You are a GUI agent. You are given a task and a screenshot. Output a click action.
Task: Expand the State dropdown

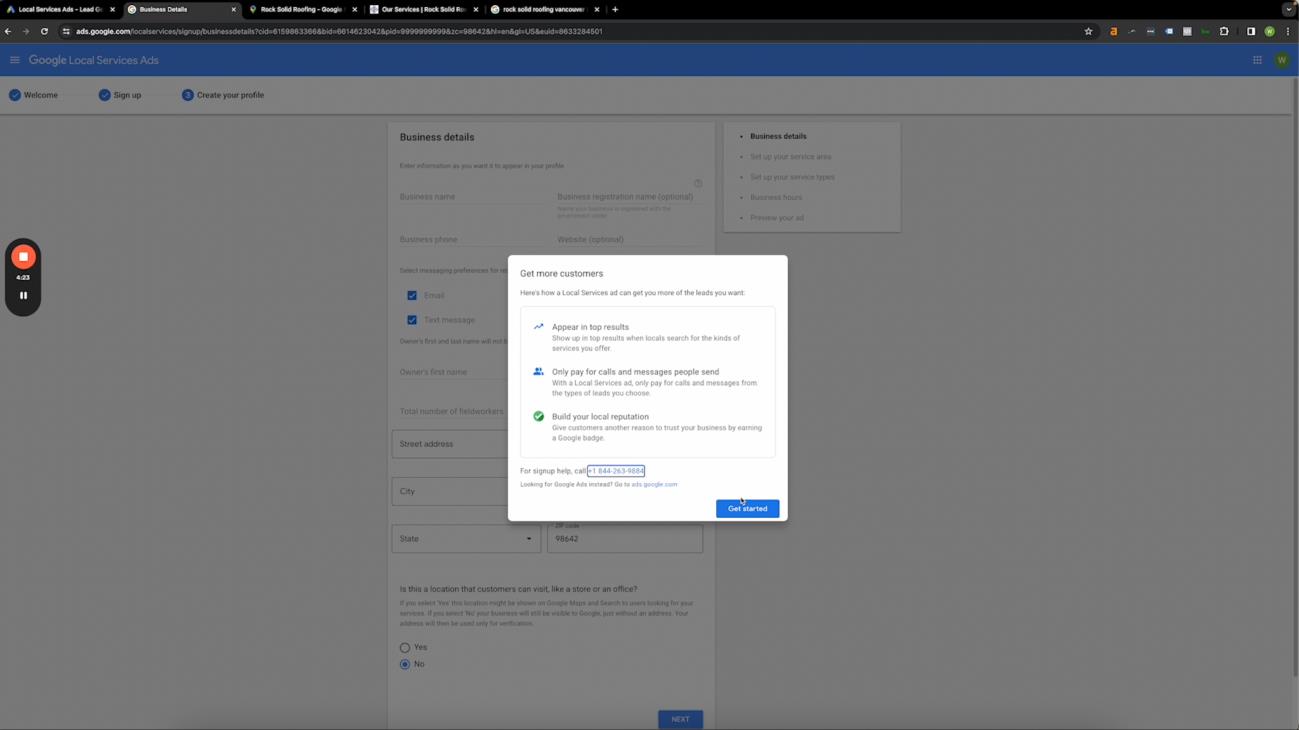click(466, 539)
